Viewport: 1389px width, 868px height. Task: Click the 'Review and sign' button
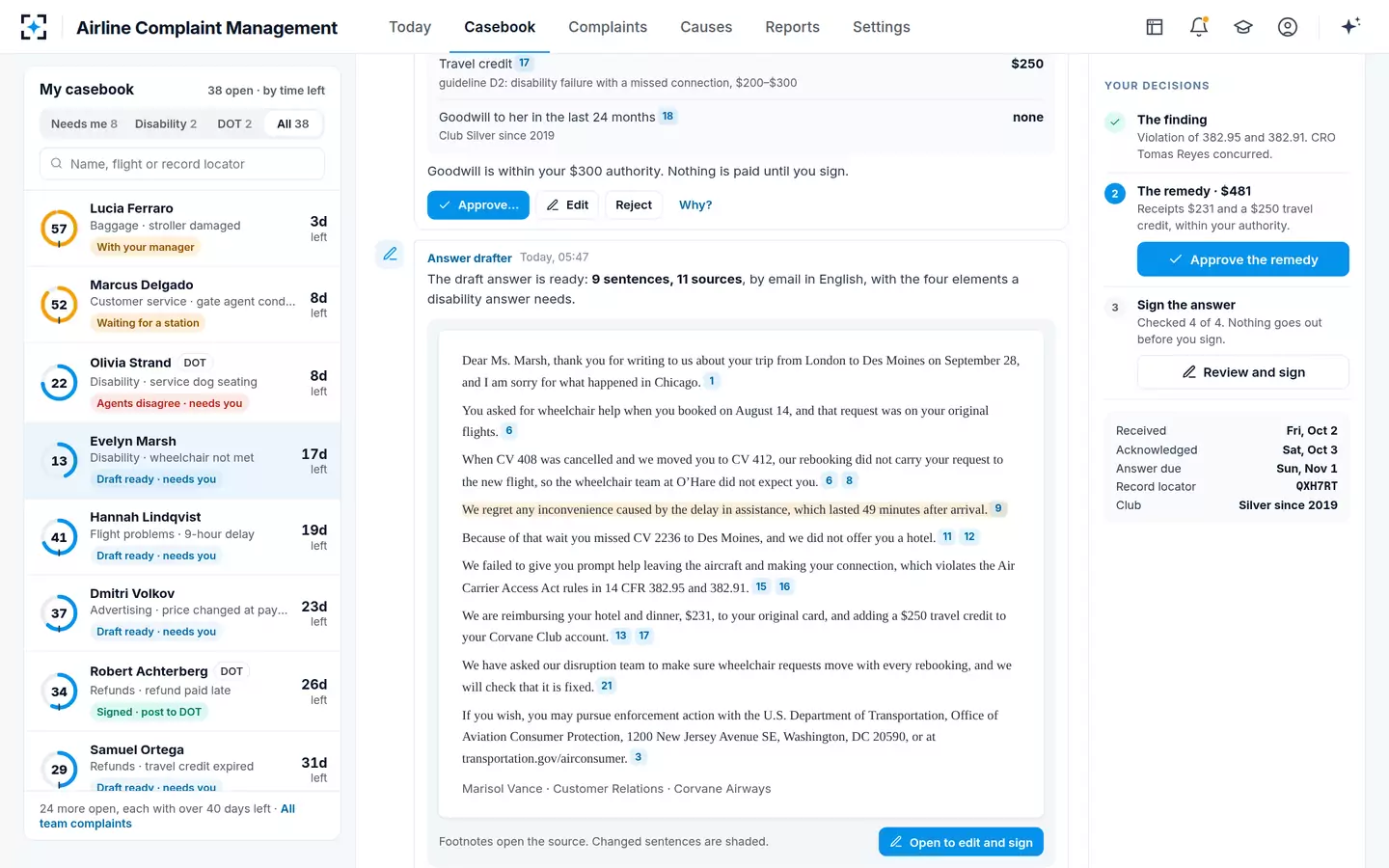coord(1243,372)
